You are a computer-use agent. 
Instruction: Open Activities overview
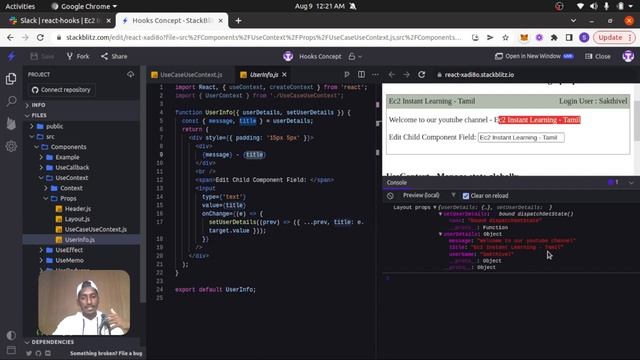(x=20, y=6)
